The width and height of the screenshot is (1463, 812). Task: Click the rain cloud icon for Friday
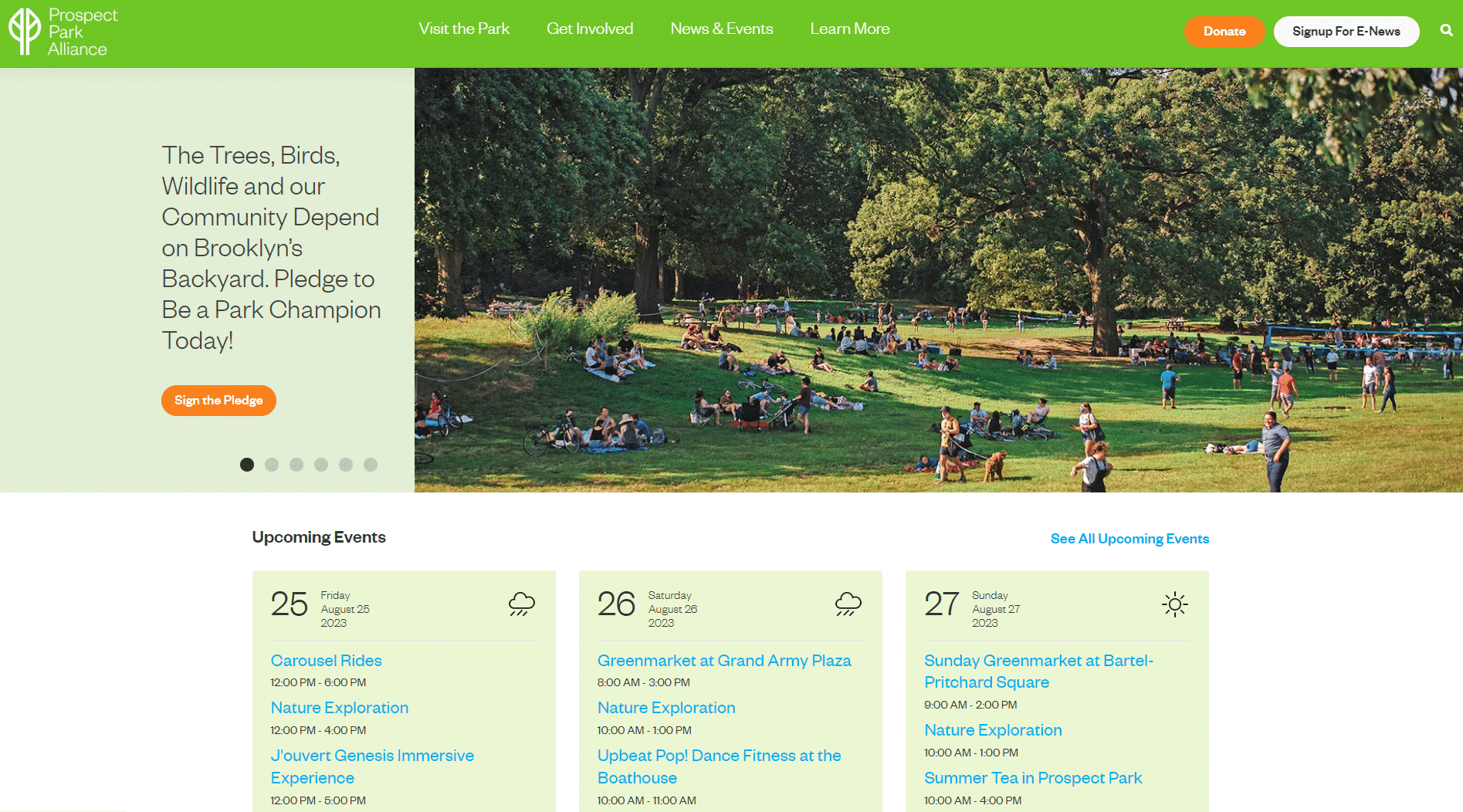coord(522,604)
